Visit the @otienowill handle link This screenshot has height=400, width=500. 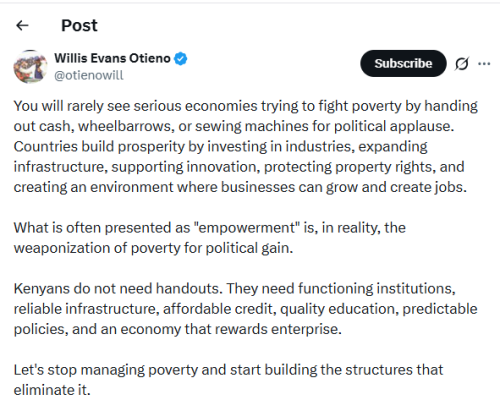coord(89,75)
